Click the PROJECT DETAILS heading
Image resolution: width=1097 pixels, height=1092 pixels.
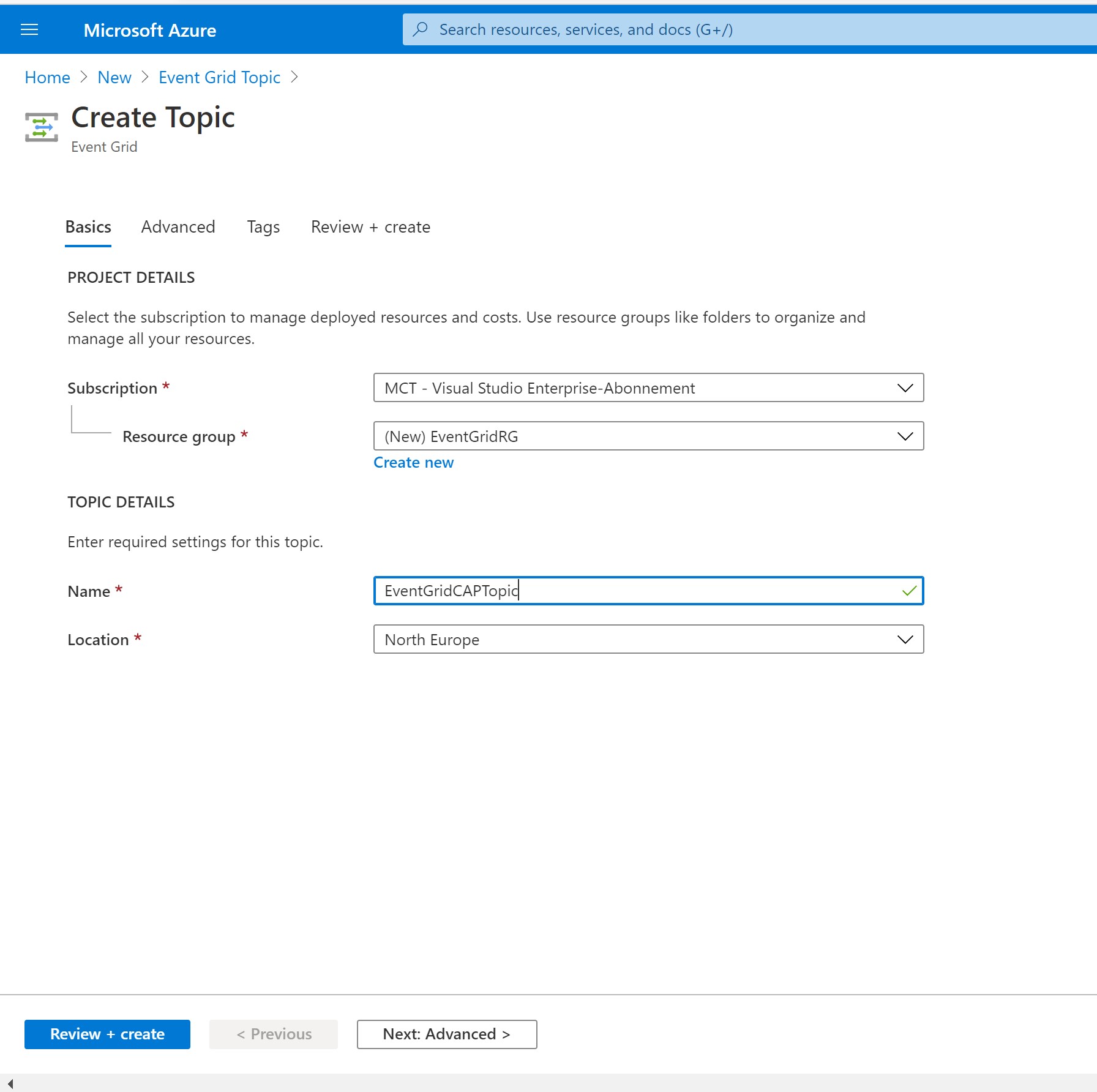[131, 278]
